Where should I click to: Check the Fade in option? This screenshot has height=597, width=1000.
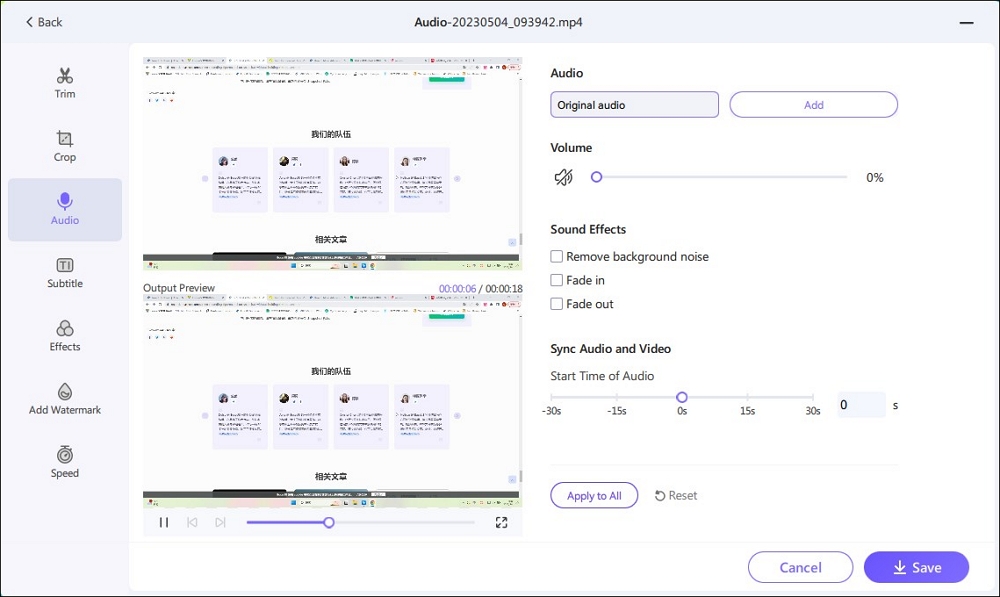pos(557,280)
